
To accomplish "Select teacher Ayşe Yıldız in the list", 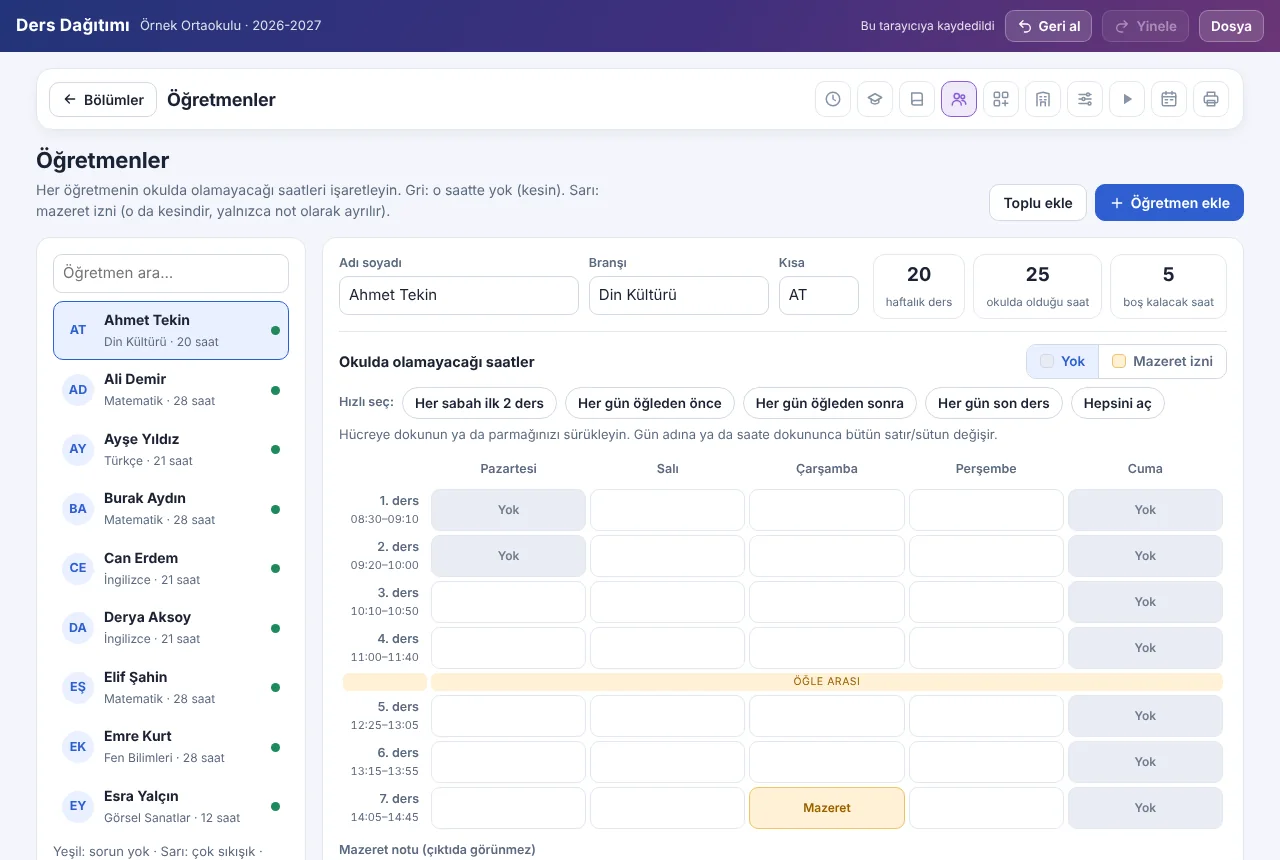I will tap(171, 449).
